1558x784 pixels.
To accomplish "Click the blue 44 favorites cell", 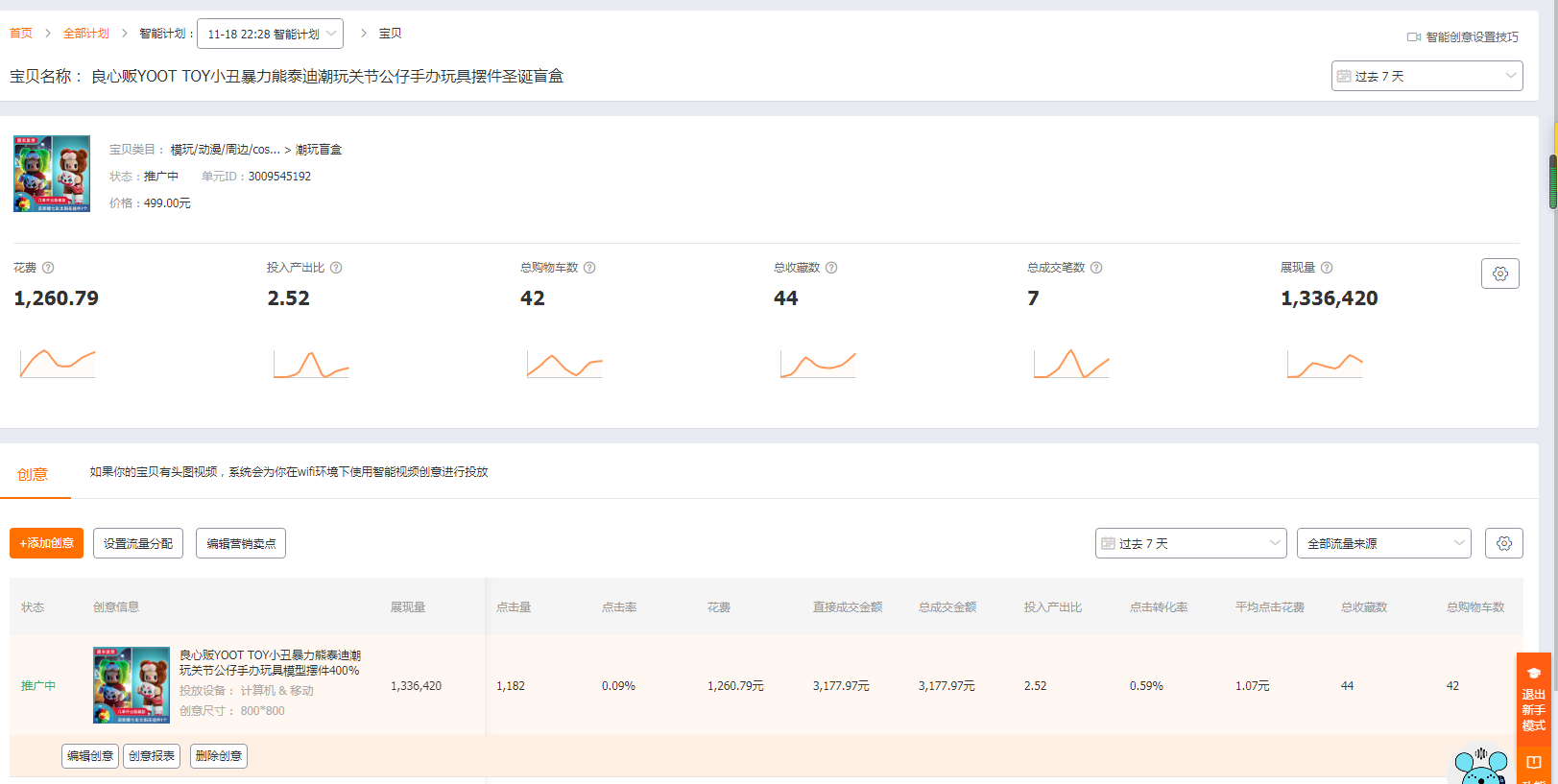I will (x=1347, y=686).
